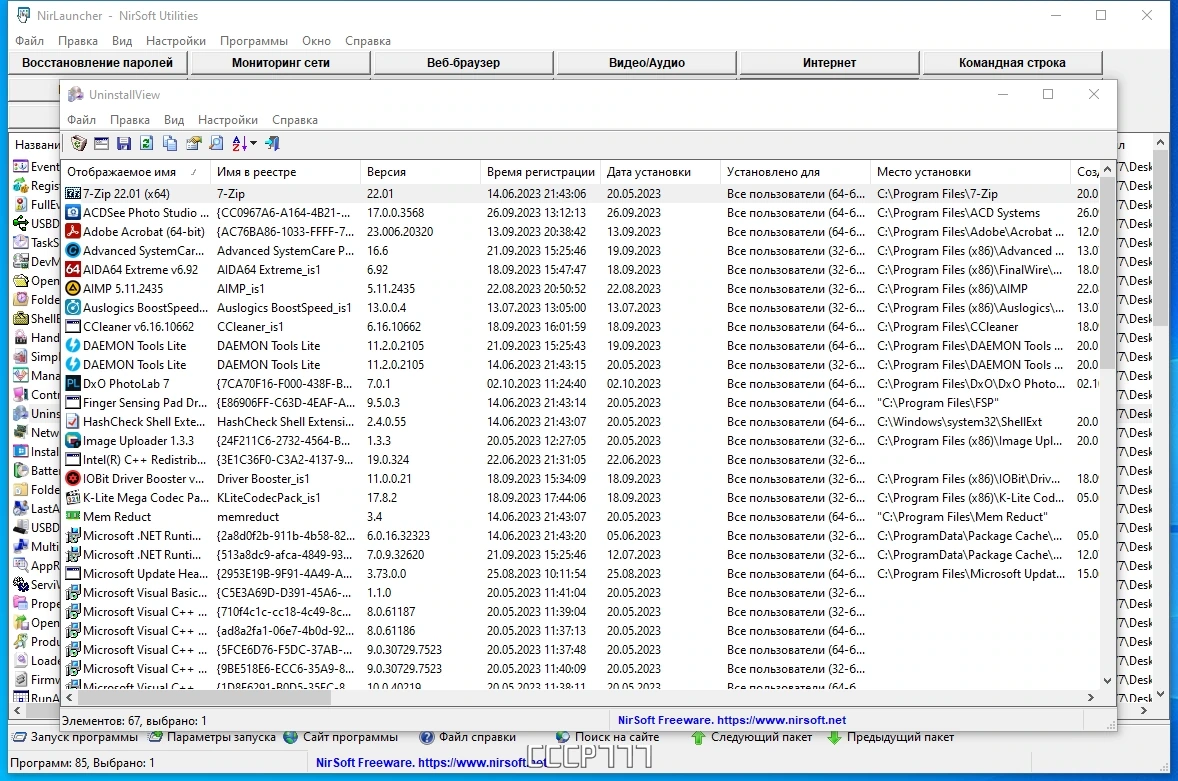1178x781 pixels.
Task: Switch to the Веб-браузер tab
Action: pyautogui.click(x=463, y=63)
